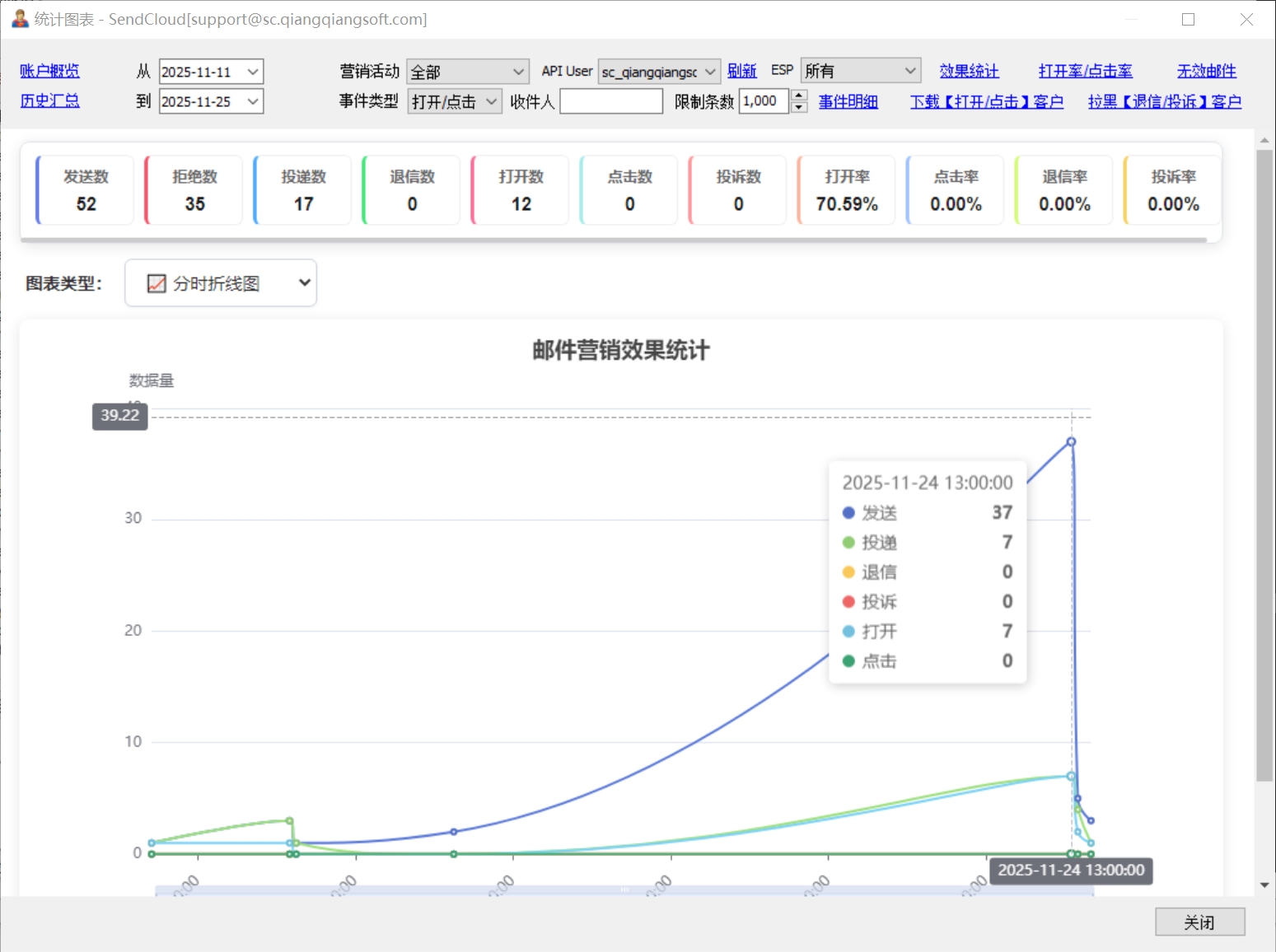
Task: Click the 打开率 70.59% stat card
Action: point(846,190)
